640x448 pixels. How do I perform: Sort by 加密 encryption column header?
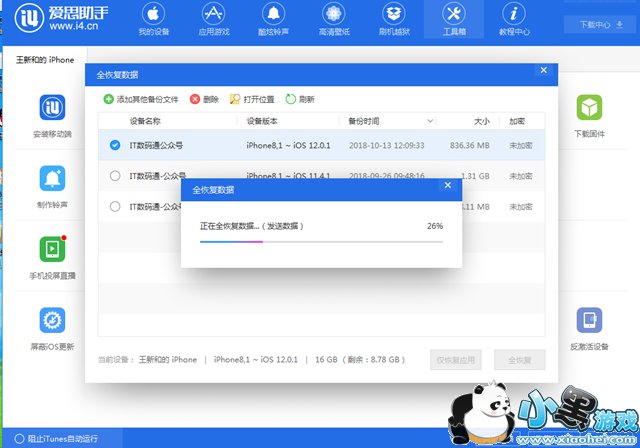click(517, 121)
